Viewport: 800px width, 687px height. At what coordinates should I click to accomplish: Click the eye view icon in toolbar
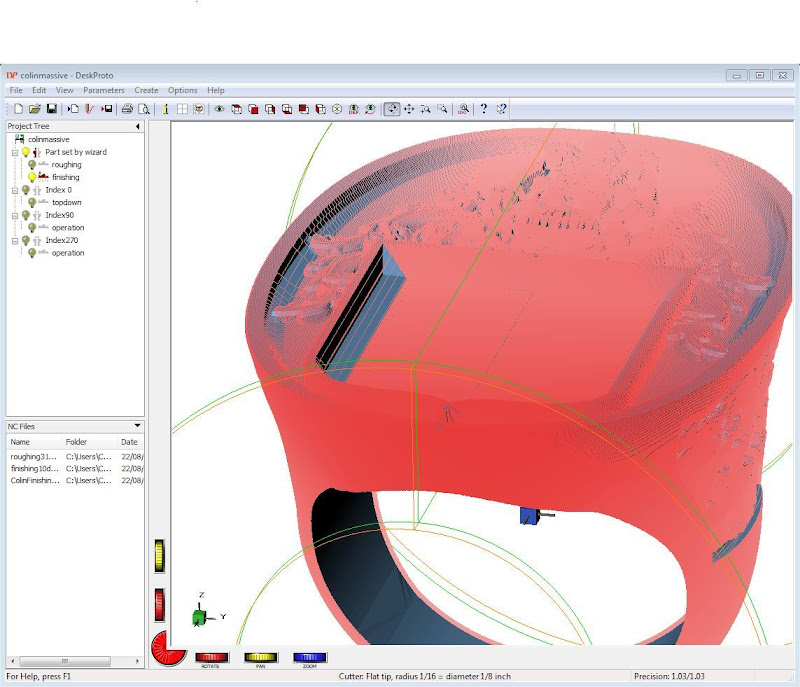coord(219,108)
